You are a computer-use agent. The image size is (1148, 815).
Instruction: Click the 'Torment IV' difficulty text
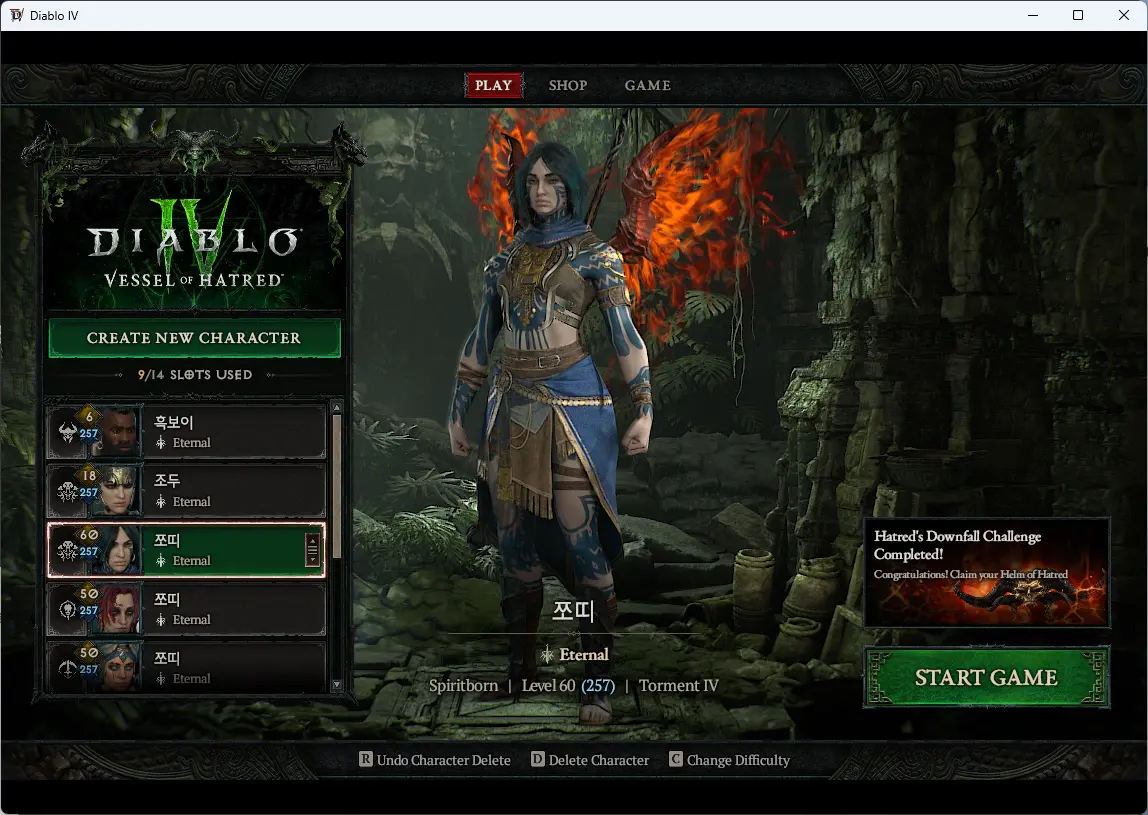coord(679,685)
